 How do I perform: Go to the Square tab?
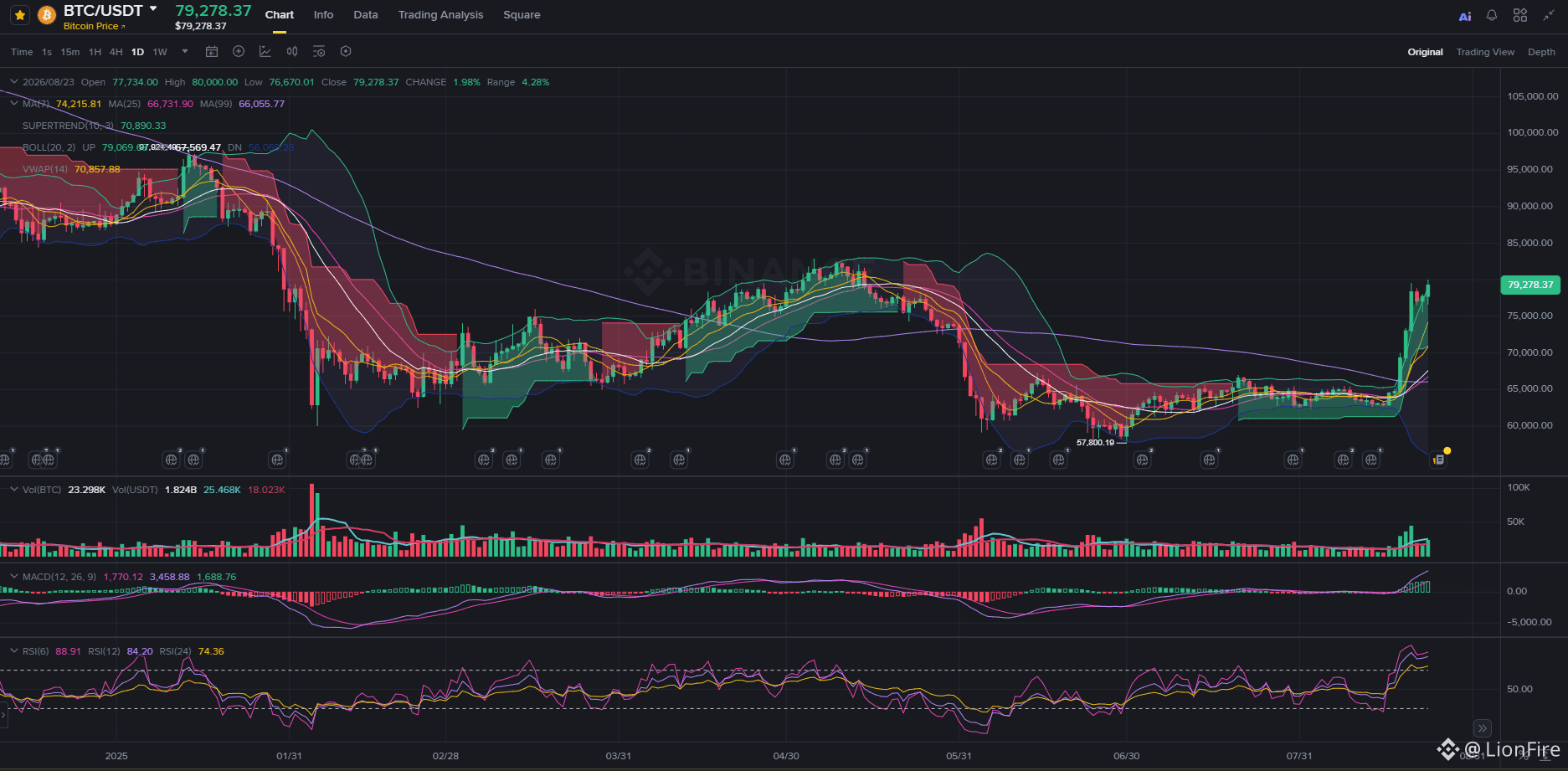pos(522,15)
